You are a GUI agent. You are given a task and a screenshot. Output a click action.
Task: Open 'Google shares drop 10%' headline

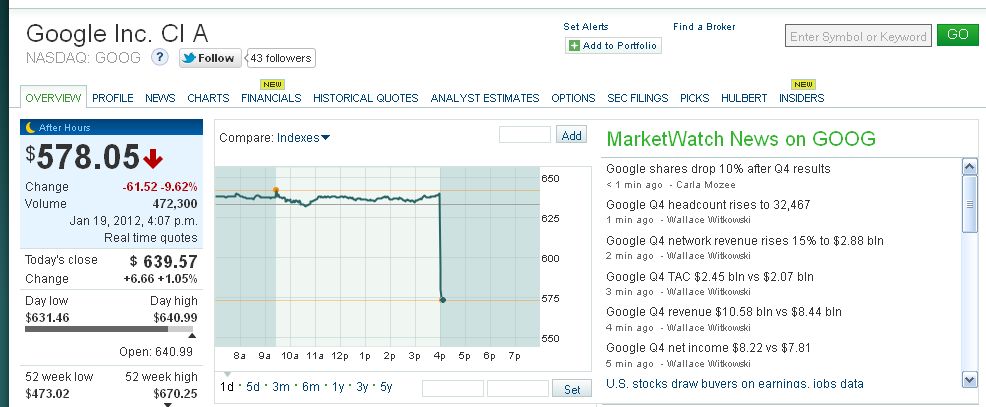718,169
